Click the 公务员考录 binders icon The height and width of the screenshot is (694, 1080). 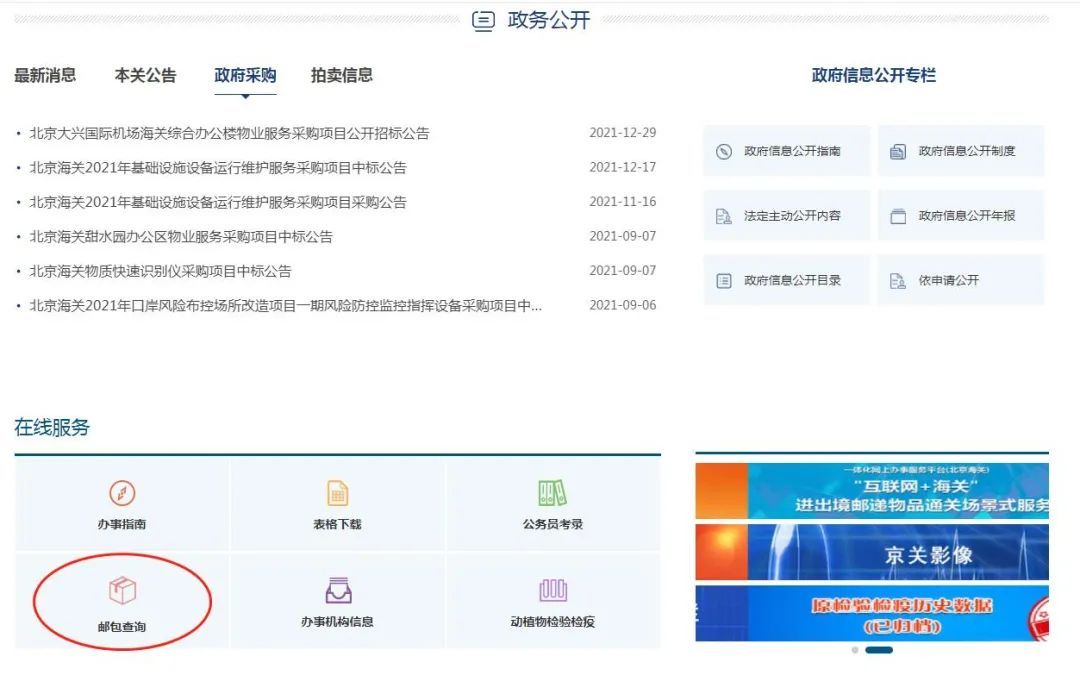552,493
